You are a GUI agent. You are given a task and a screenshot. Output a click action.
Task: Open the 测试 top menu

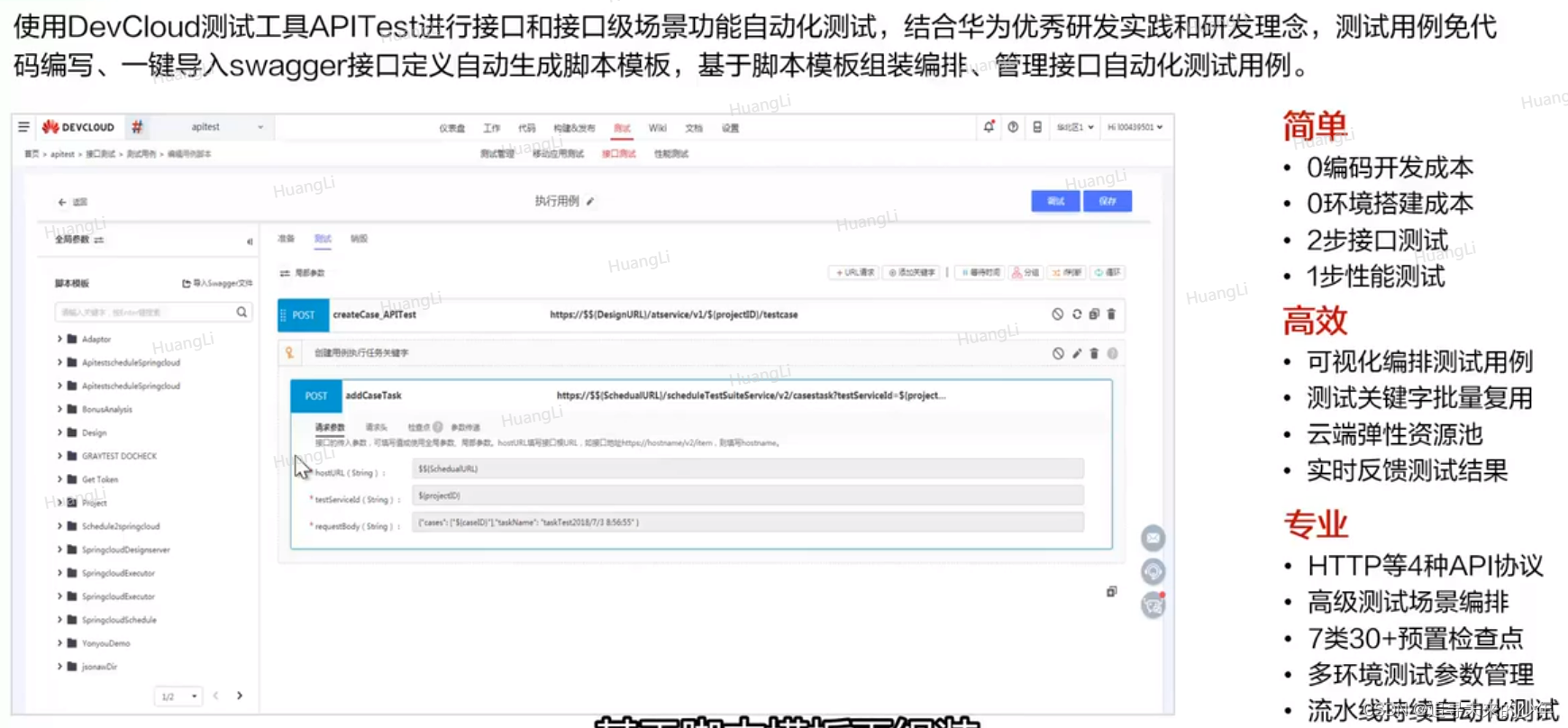tap(622, 128)
